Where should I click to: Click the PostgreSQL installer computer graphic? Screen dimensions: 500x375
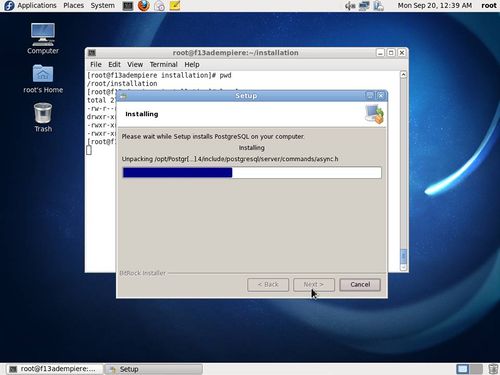click(374, 114)
